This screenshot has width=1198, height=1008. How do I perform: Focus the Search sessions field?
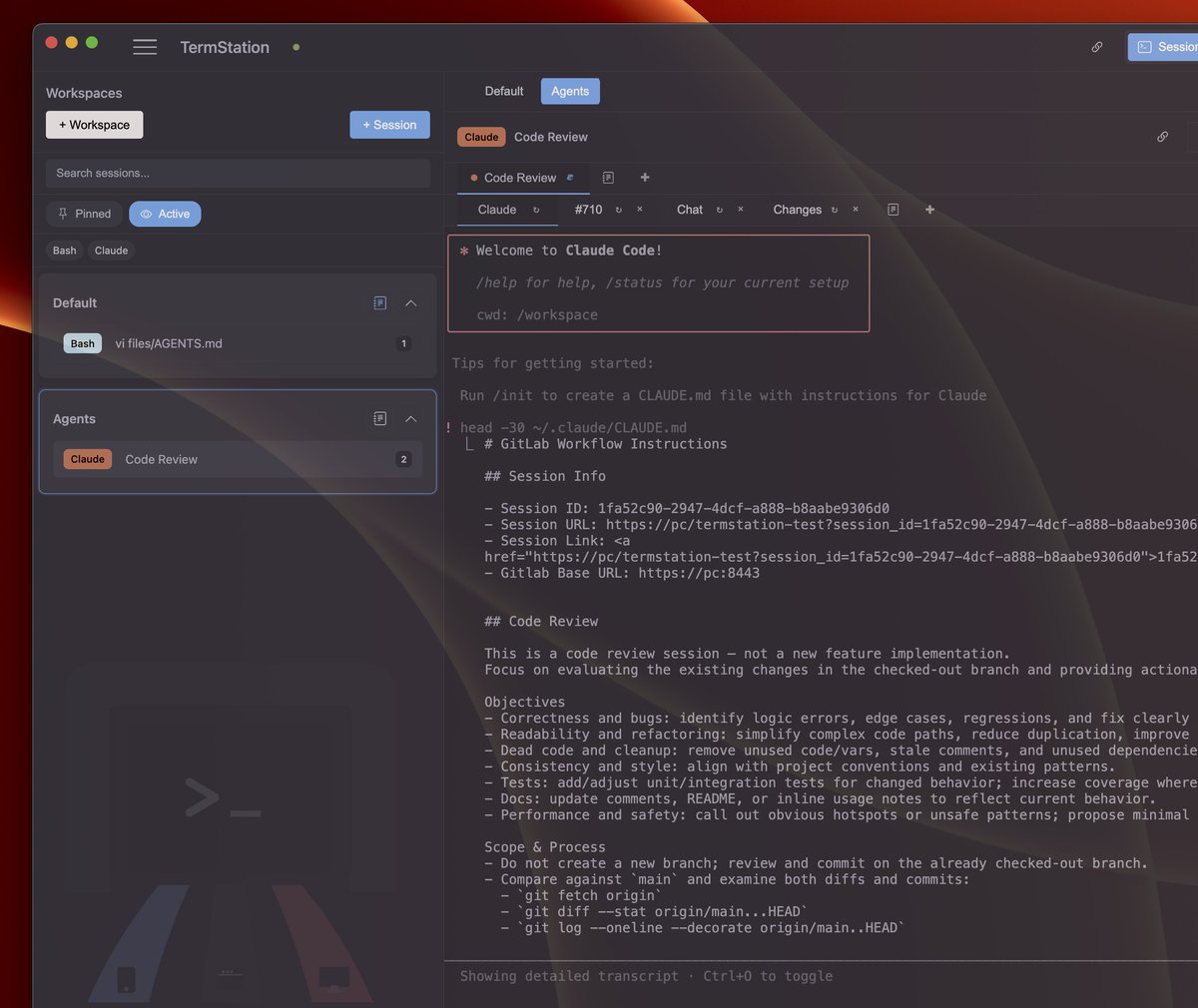(238, 173)
